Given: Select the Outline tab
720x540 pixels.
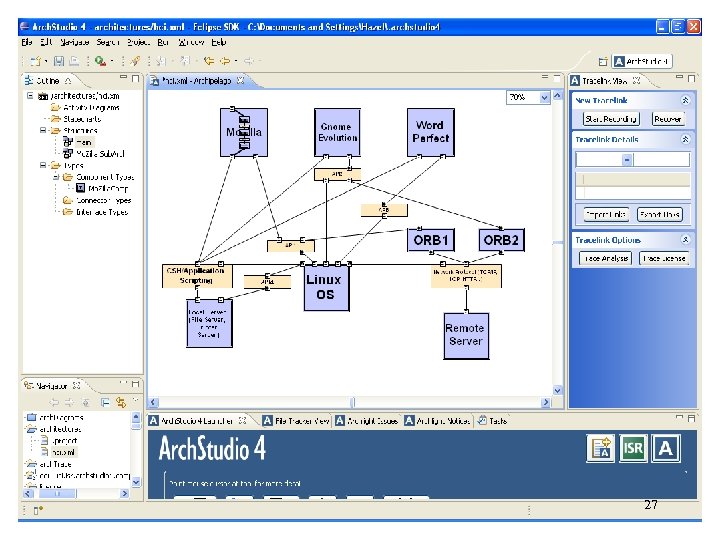Looking at the screenshot, I should pyautogui.click(x=48, y=80).
